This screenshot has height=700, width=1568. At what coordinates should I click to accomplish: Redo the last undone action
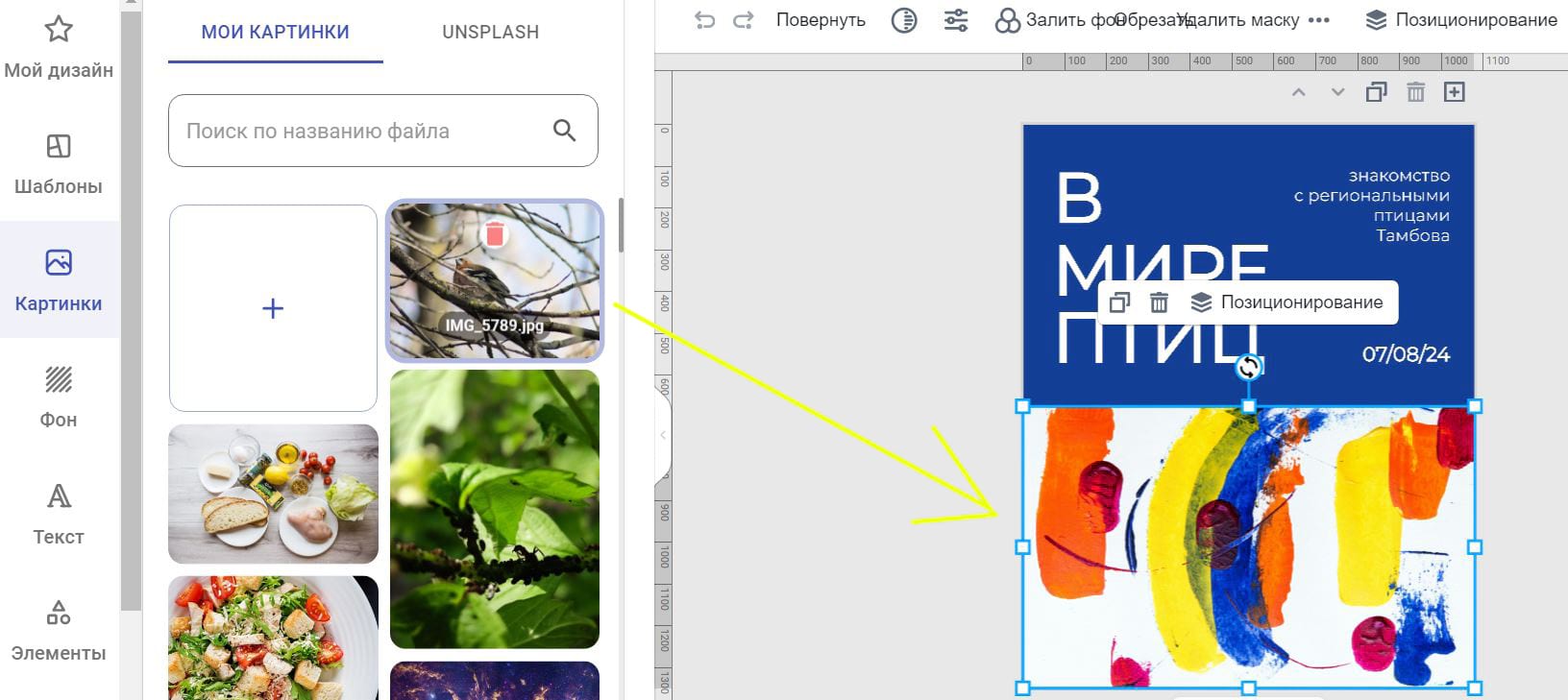coord(743,20)
